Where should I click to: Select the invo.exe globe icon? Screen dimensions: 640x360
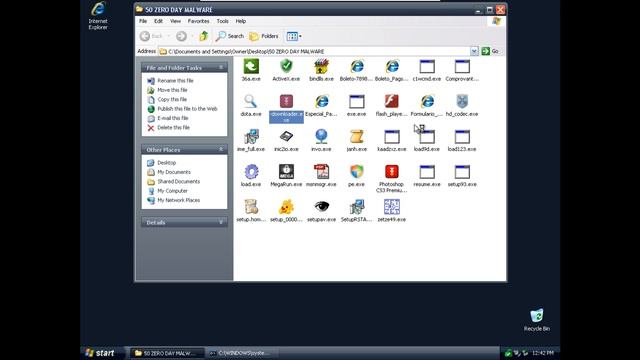click(x=321, y=137)
